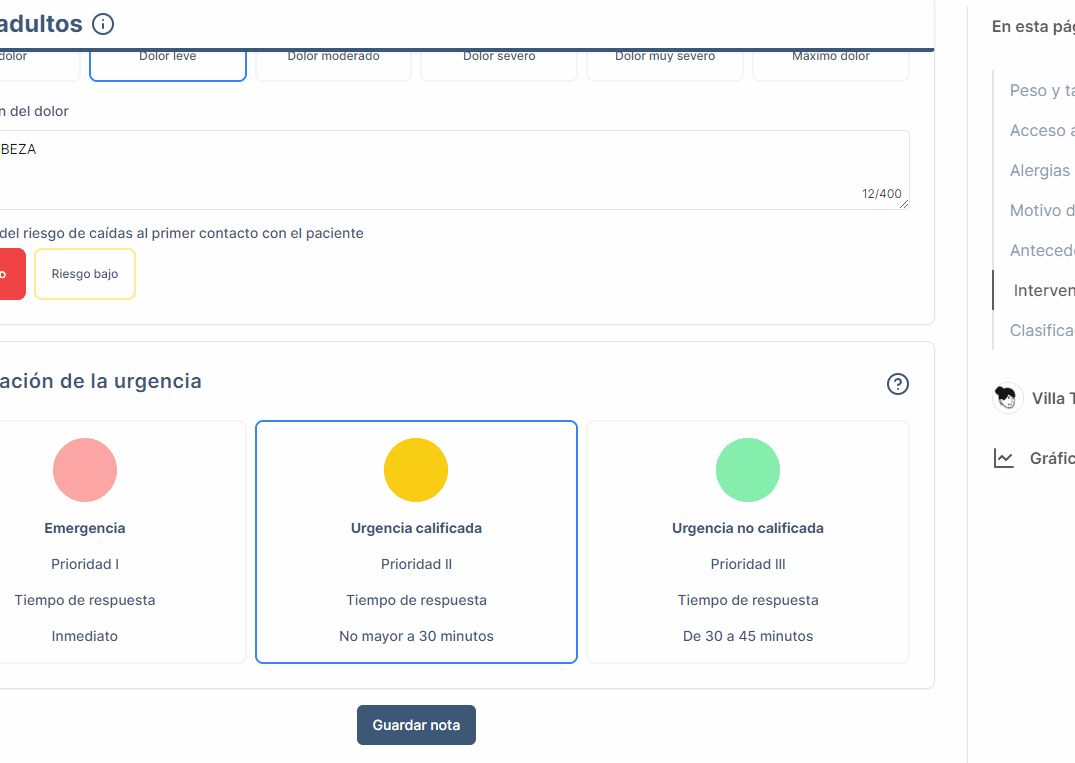Click the pink Emergencia color circle
Viewport: 1075px width, 763px height.
85,470
